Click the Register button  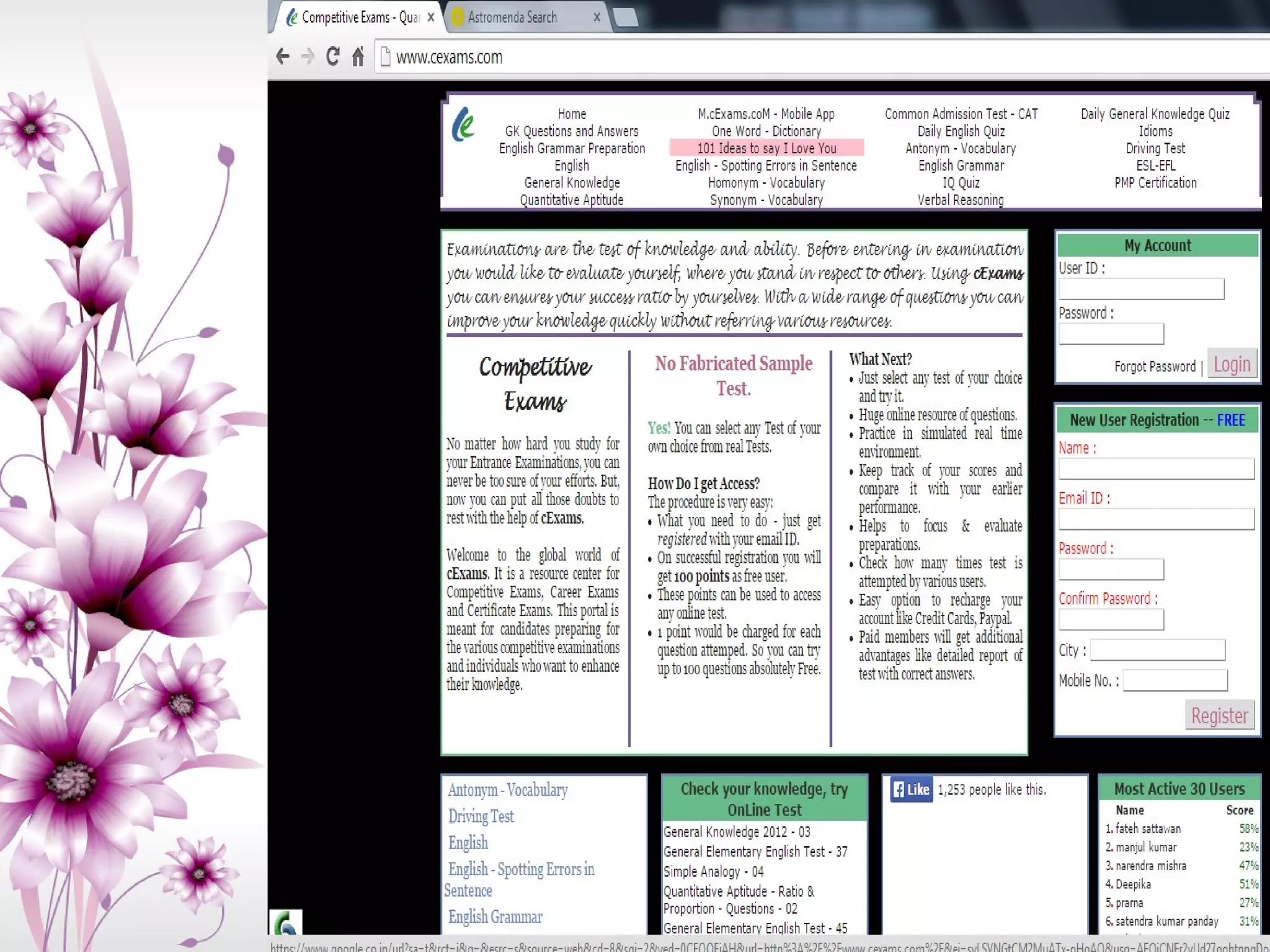tap(1219, 715)
